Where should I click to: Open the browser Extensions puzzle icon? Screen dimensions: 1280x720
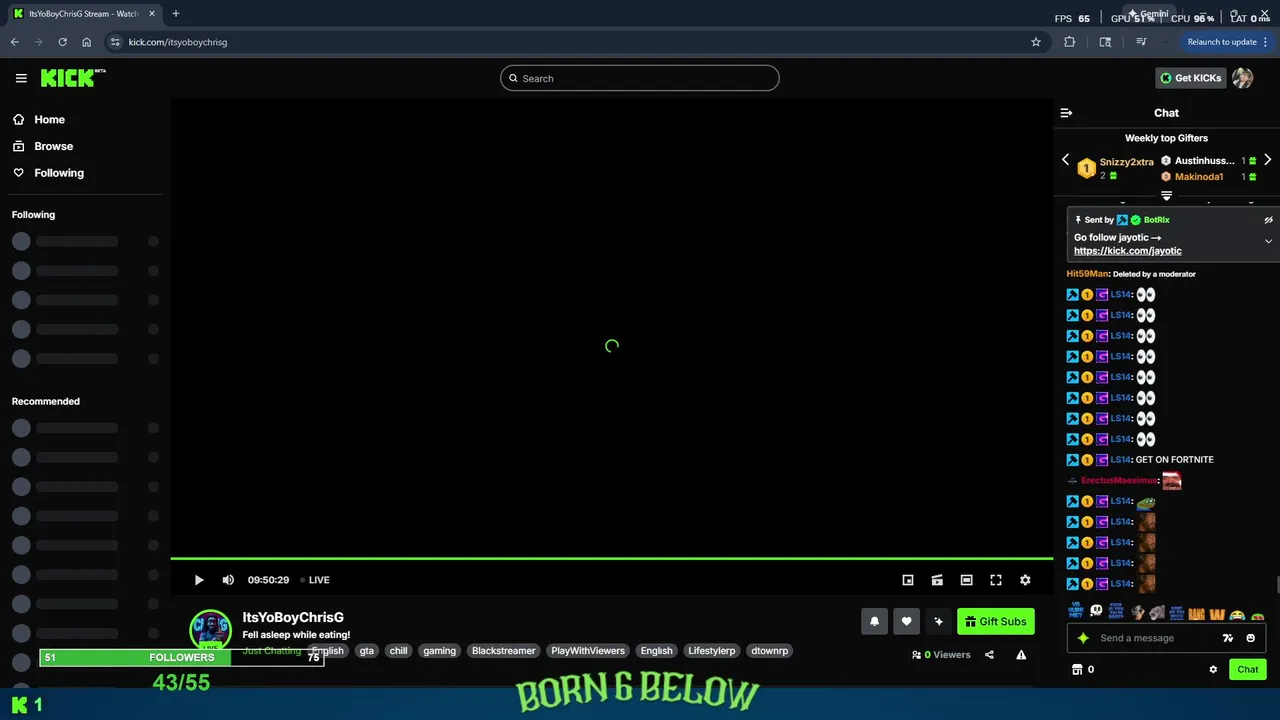1070,42
